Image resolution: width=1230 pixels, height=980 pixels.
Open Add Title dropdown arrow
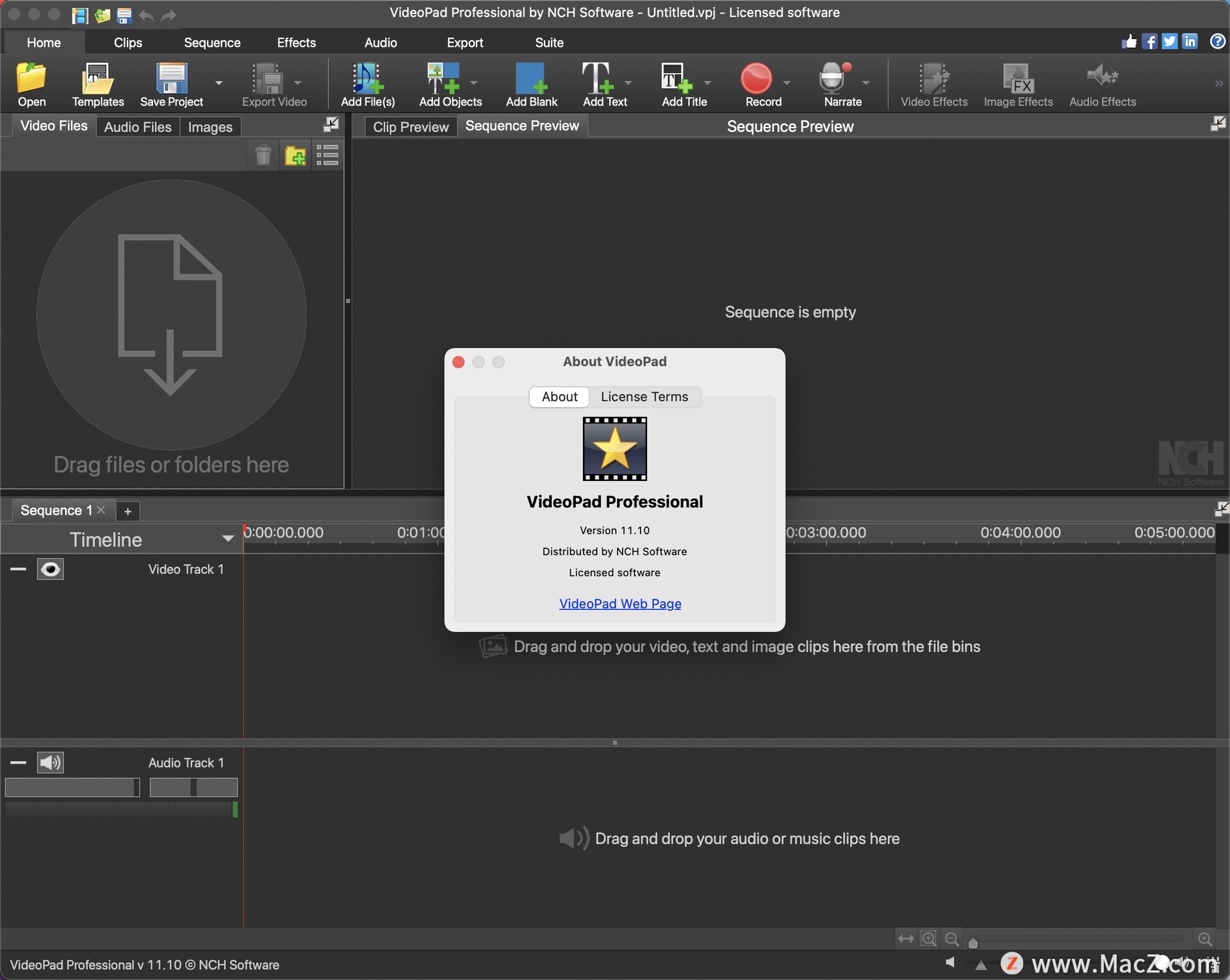pos(708,83)
